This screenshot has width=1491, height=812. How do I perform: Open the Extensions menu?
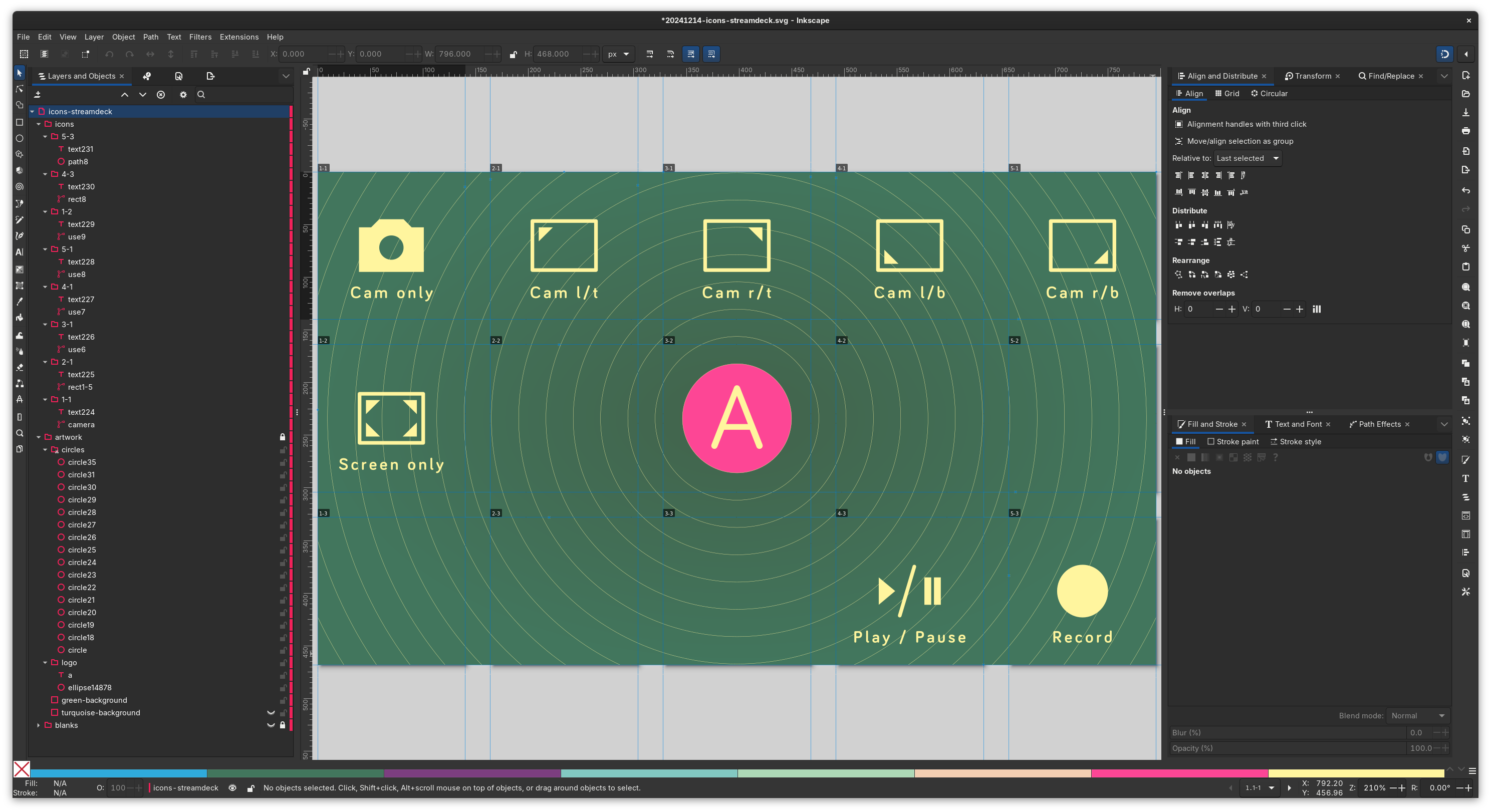239,37
